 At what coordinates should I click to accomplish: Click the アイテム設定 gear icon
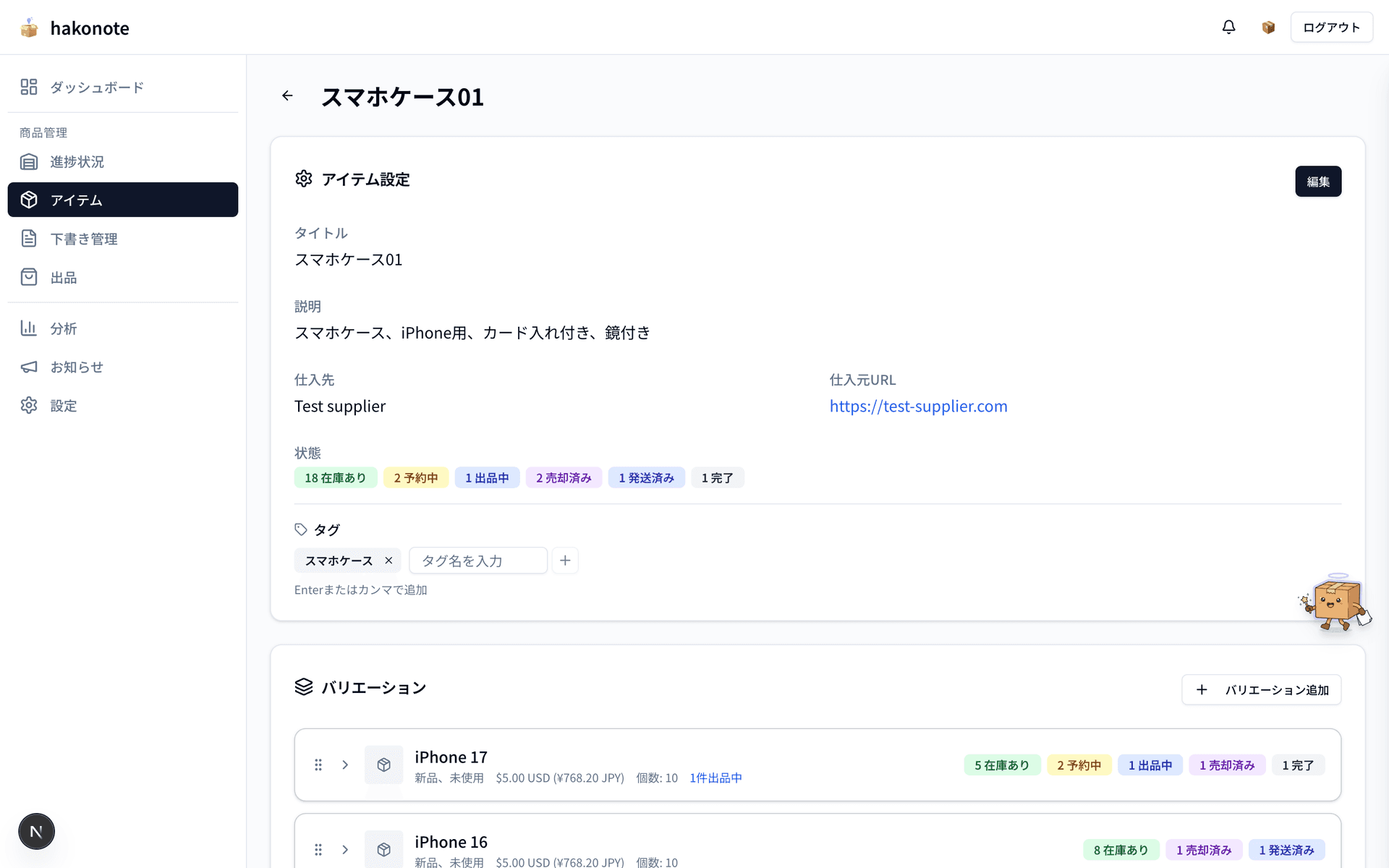pos(304,179)
